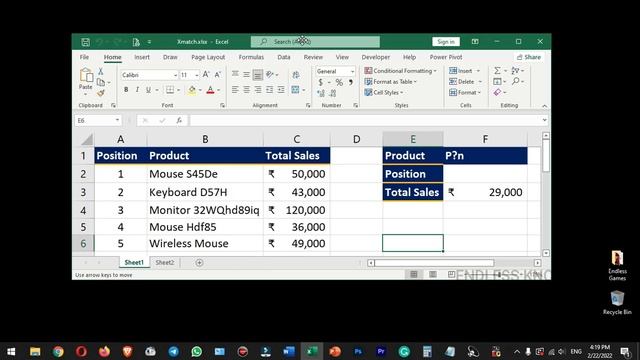Click the Wrap Text icon
This screenshot has width=640, height=360.
click(x=296, y=75)
